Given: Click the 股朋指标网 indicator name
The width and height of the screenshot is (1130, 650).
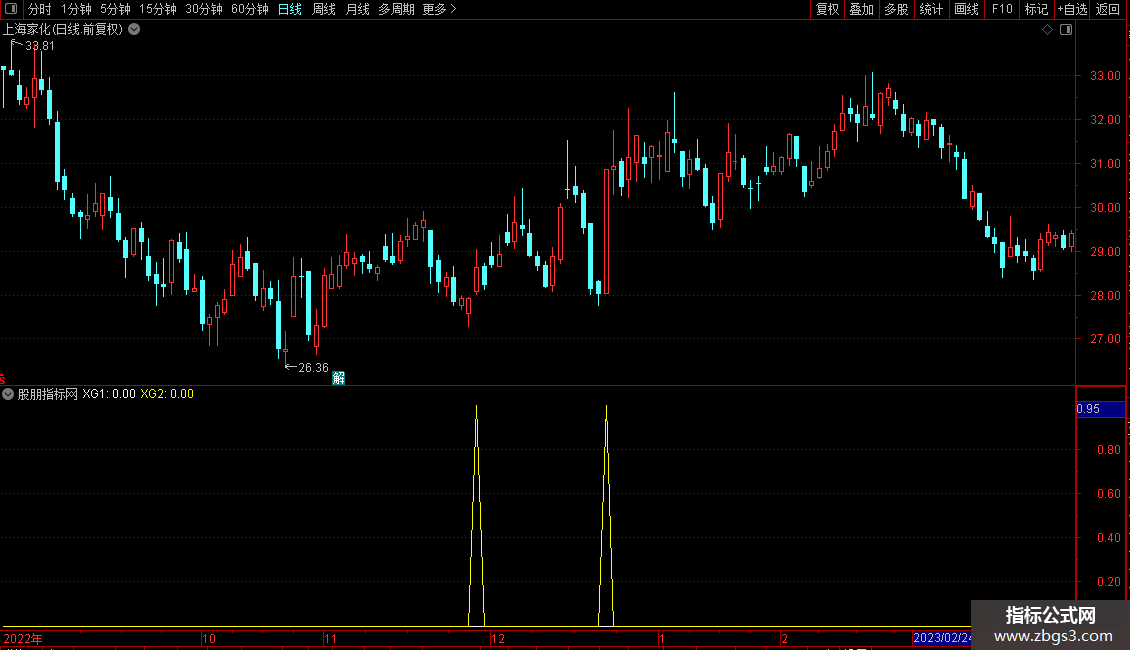Looking at the screenshot, I should 48,394.
